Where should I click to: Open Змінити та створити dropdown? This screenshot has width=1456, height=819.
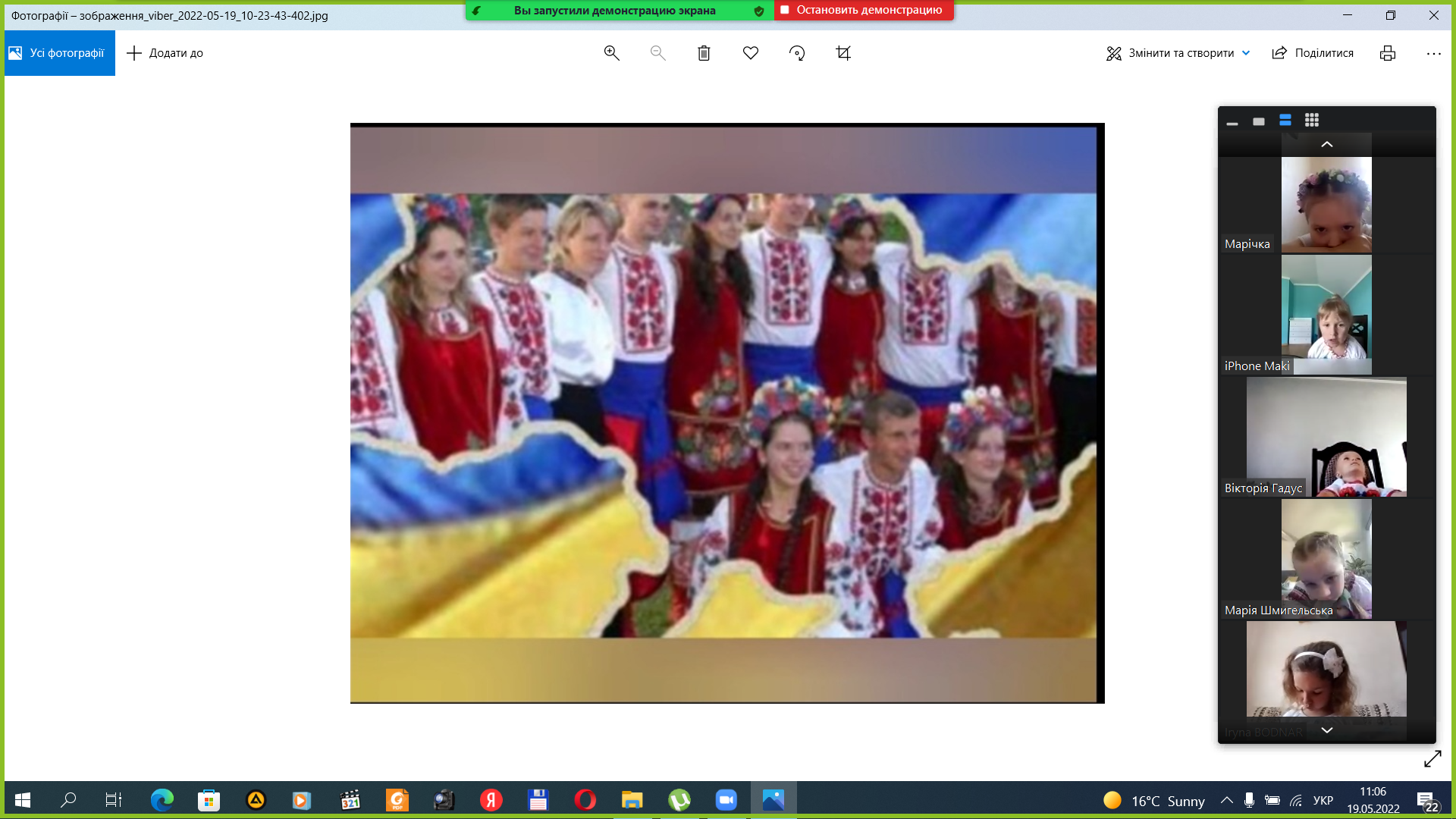coord(1178,53)
